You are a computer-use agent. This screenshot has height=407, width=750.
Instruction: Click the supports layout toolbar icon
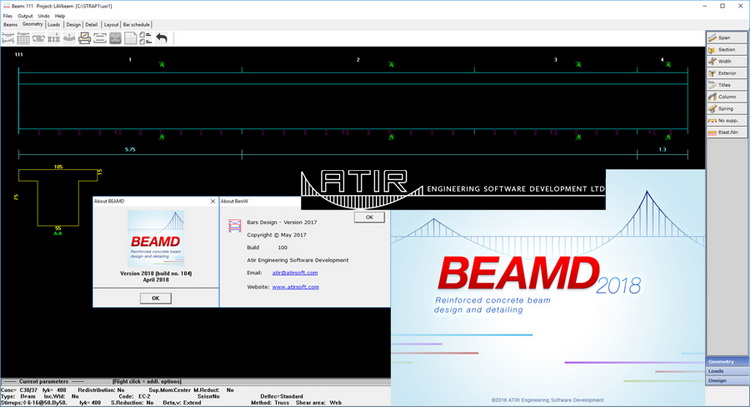tap(54, 38)
